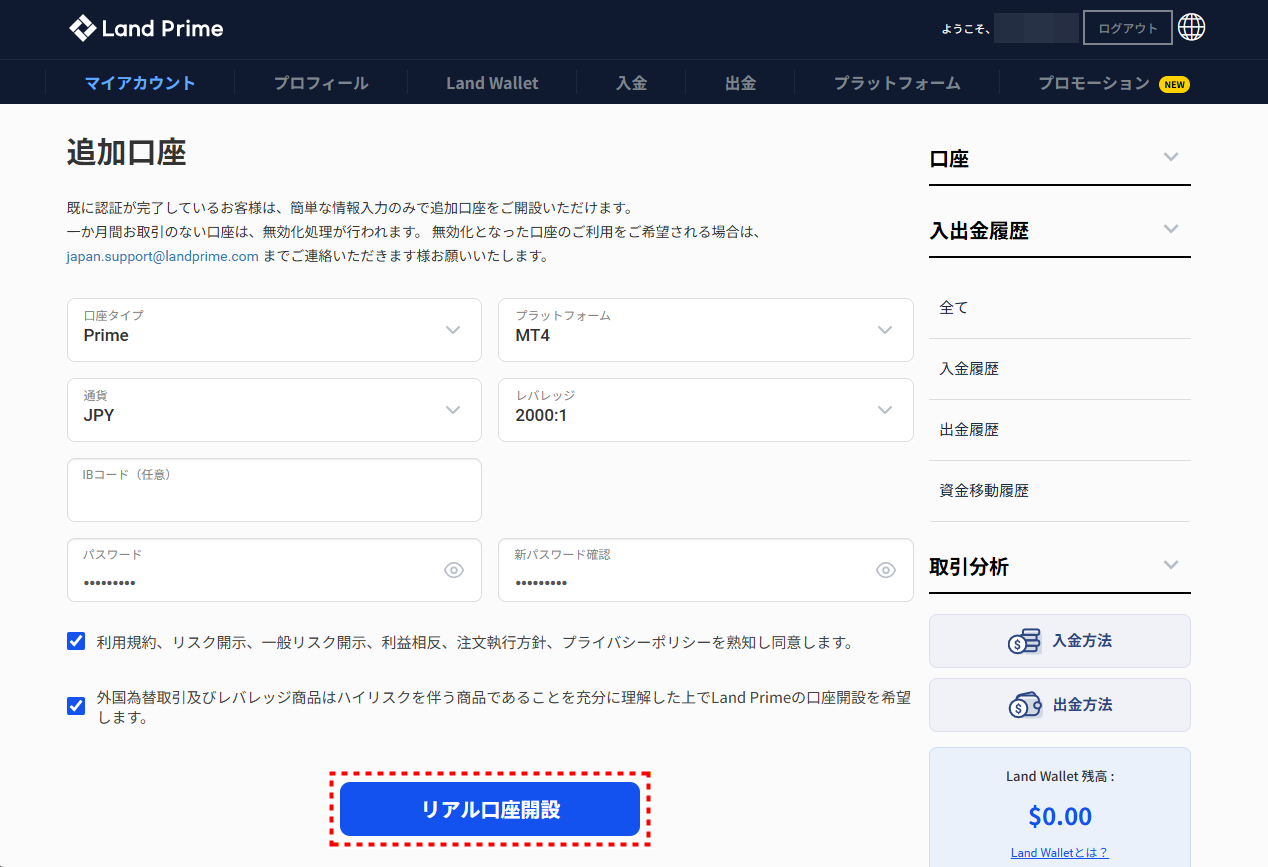This screenshot has width=1268, height=867.
Task: Click the Land Prime logo
Action: click(146, 28)
